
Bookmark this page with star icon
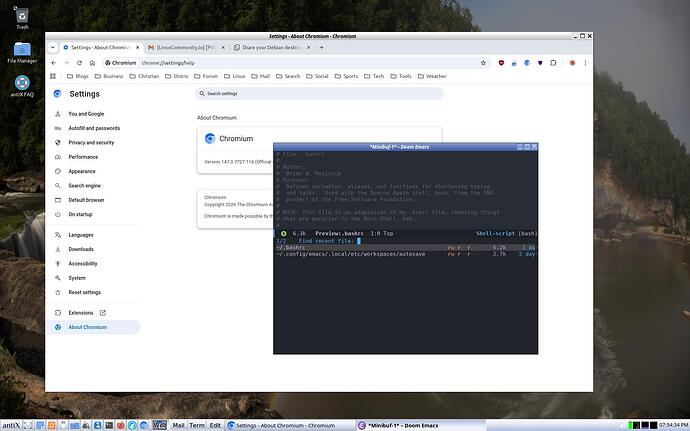(483, 63)
